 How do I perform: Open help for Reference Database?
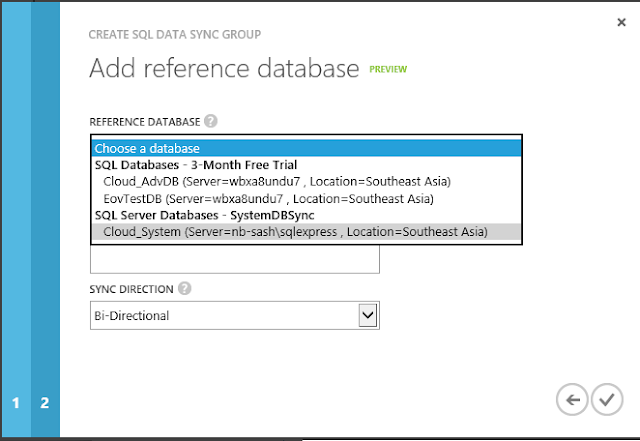tap(211, 123)
